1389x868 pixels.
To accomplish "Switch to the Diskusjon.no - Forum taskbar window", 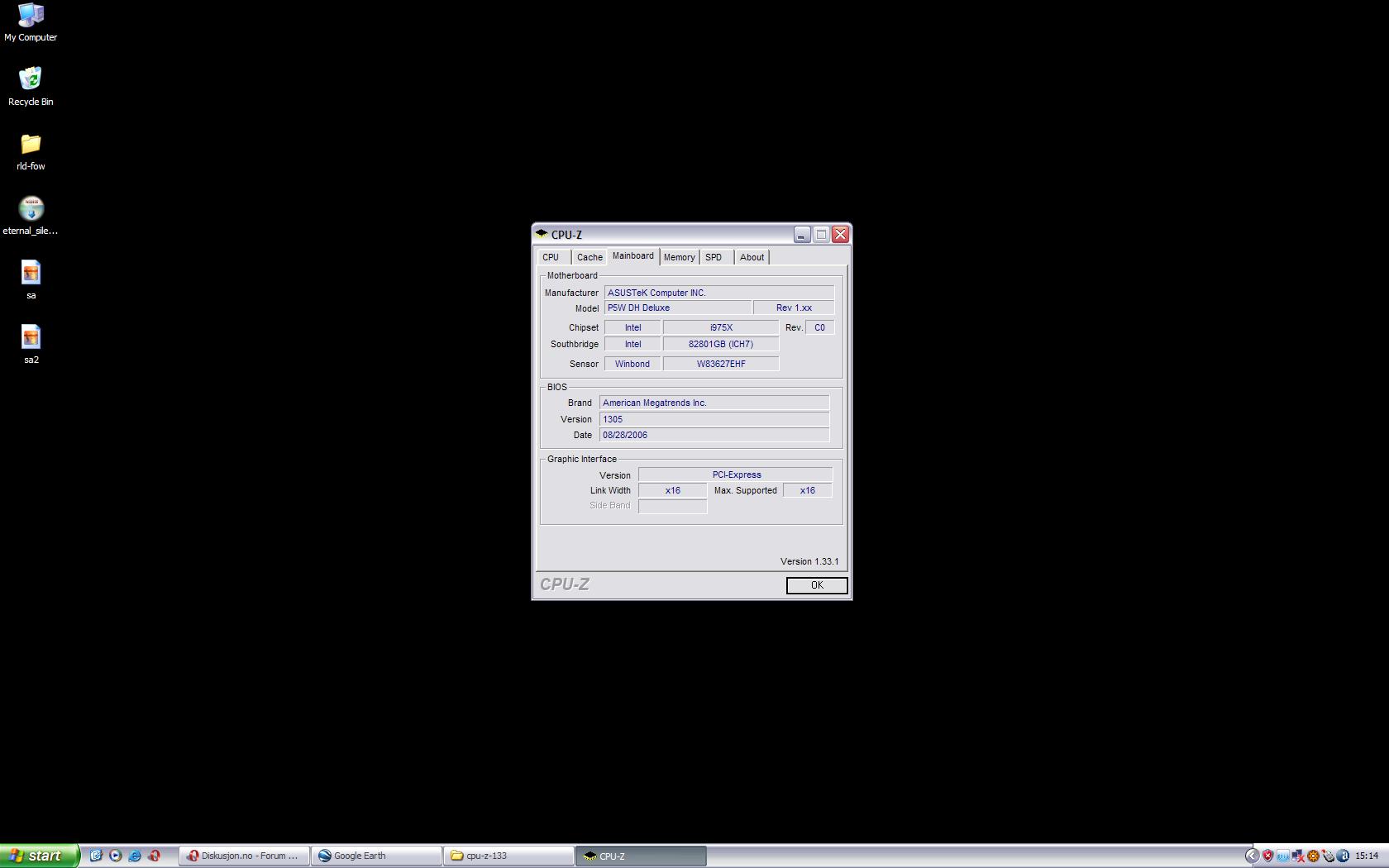I will pos(244,856).
